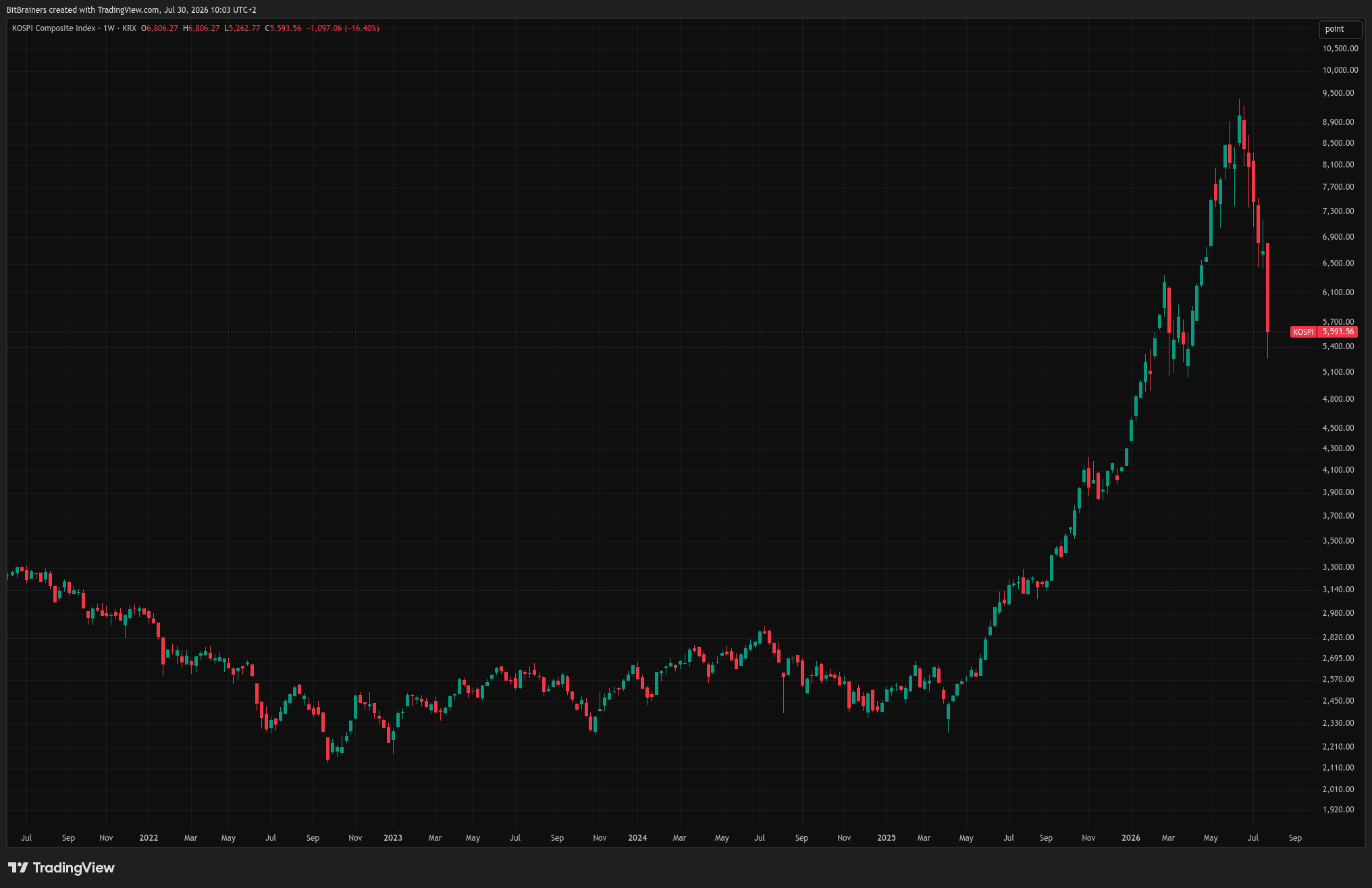Click the 8,900.00 price axis label
This screenshot has height=888, width=1372.
pos(1338,122)
